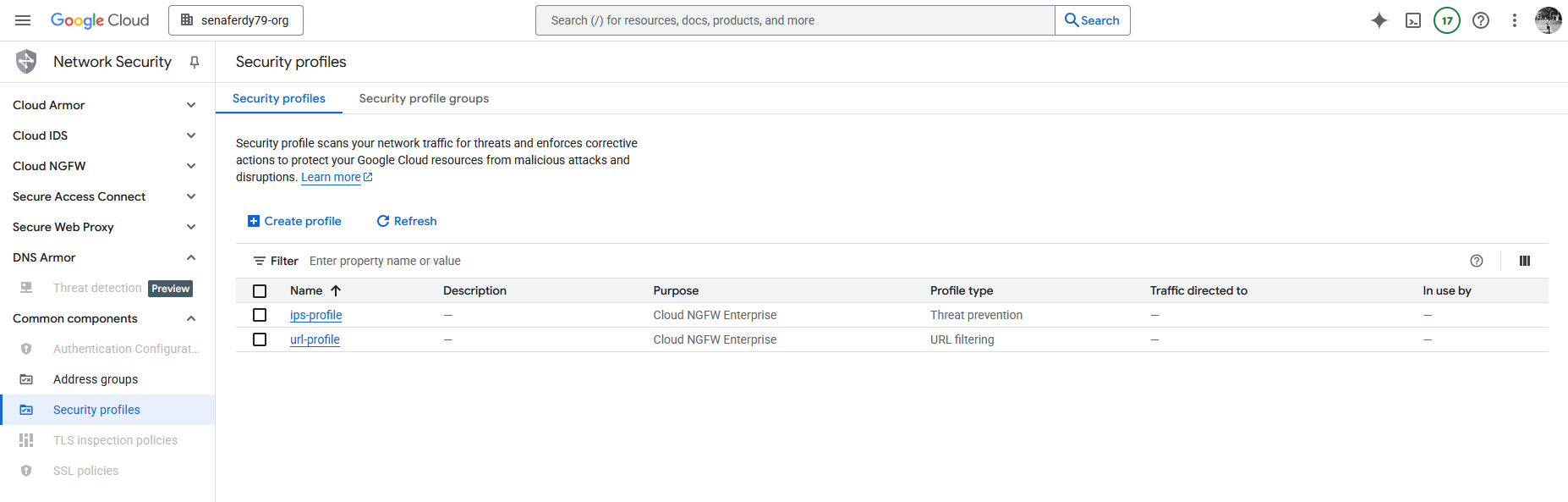
Task: Click the filter help icon in table toolbar
Action: (x=1476, y=261)
